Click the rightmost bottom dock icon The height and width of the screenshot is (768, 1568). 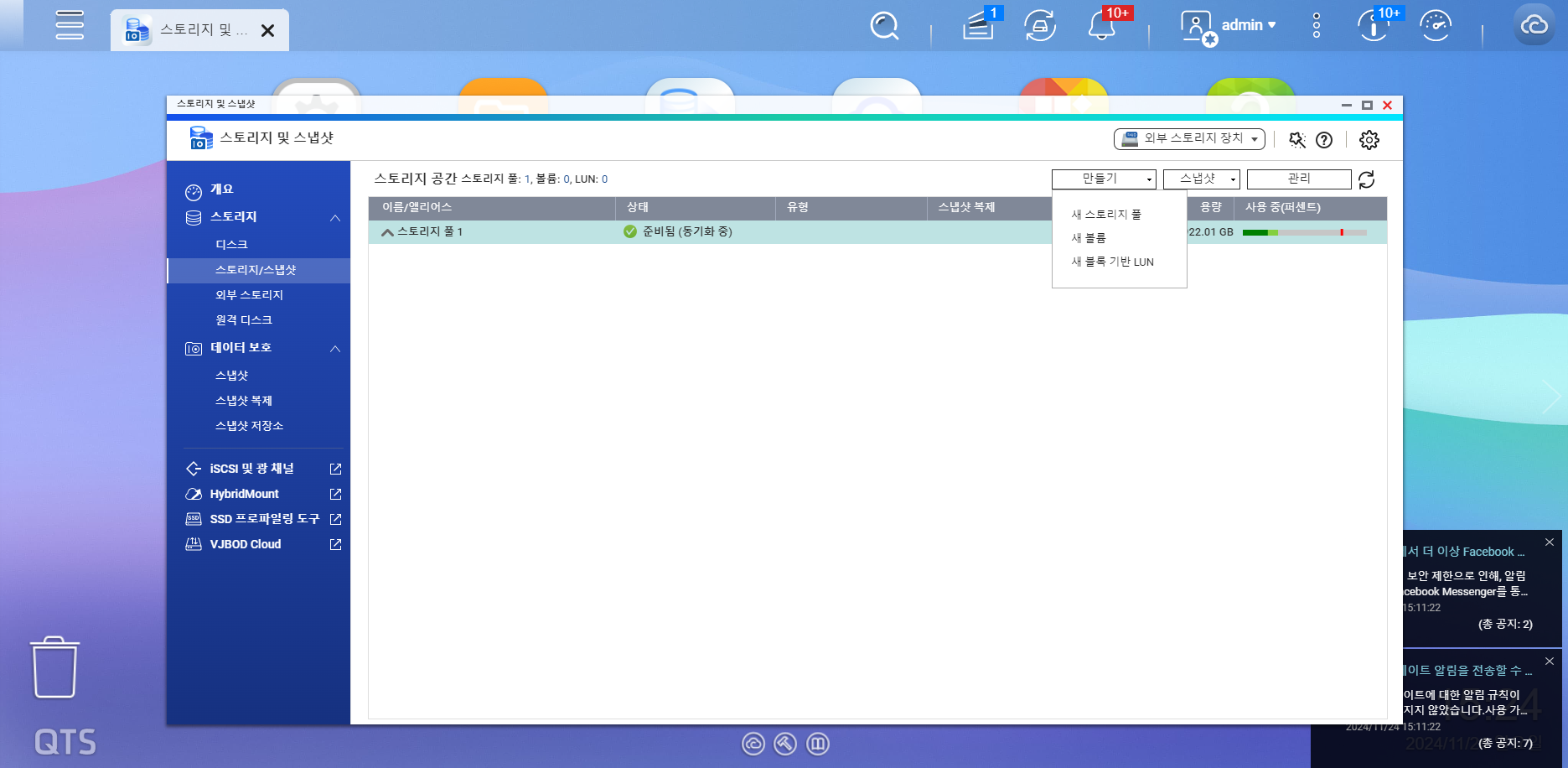point(818,744)
